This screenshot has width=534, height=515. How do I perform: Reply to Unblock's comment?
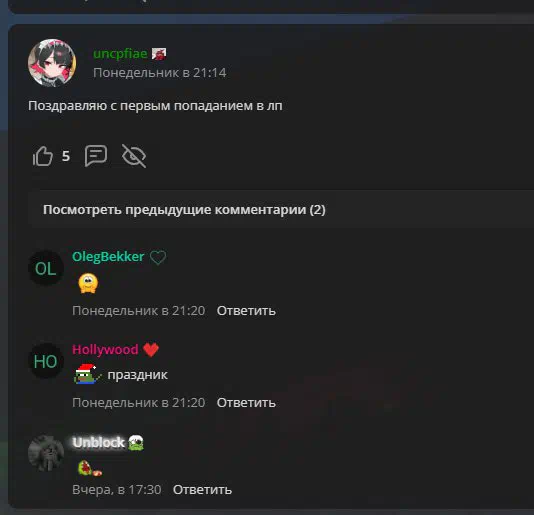point(202,490)
